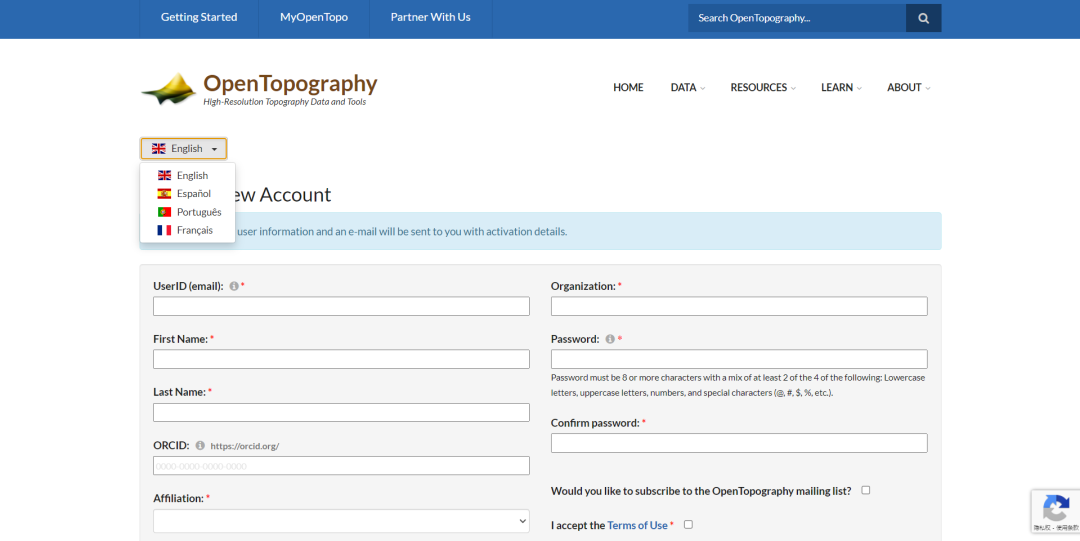The height and width of the screenshot is (541, 1080).
Task: Click the Organization input field
Action: [739, 306]
